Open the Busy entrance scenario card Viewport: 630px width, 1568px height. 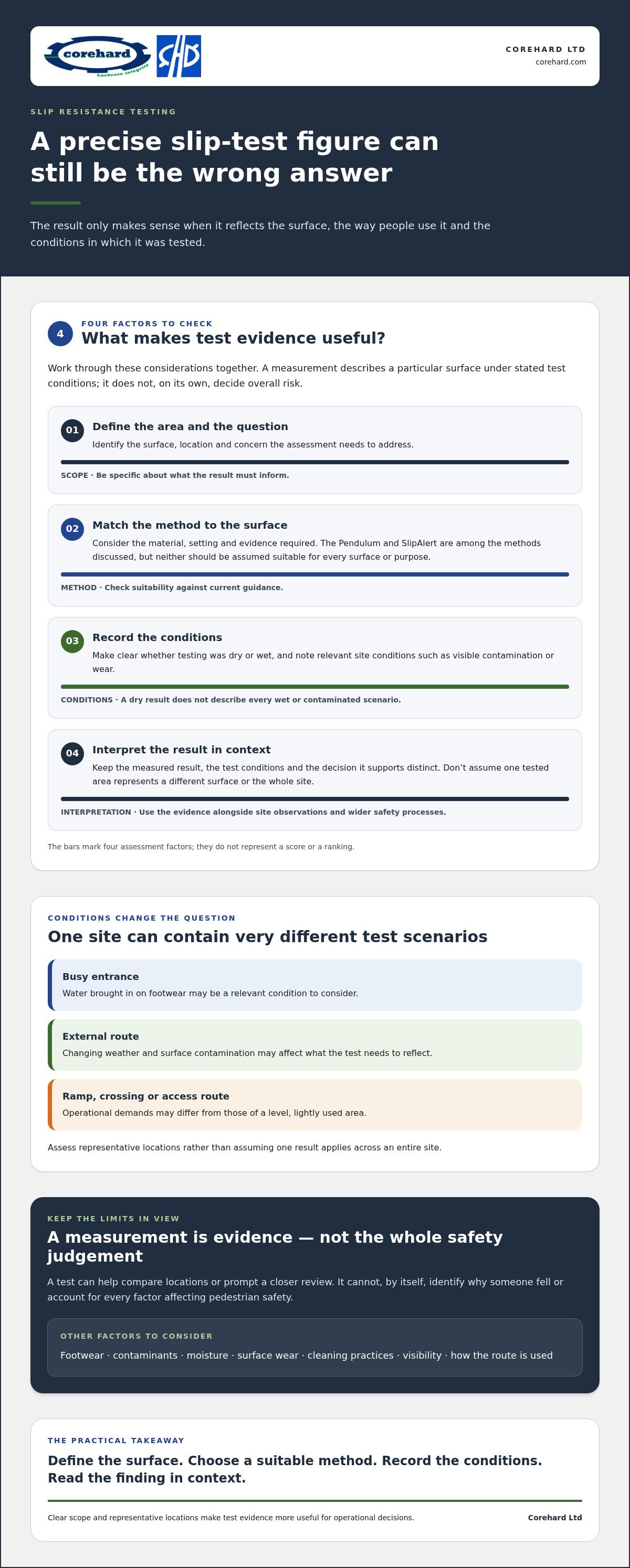pos(315,985)
